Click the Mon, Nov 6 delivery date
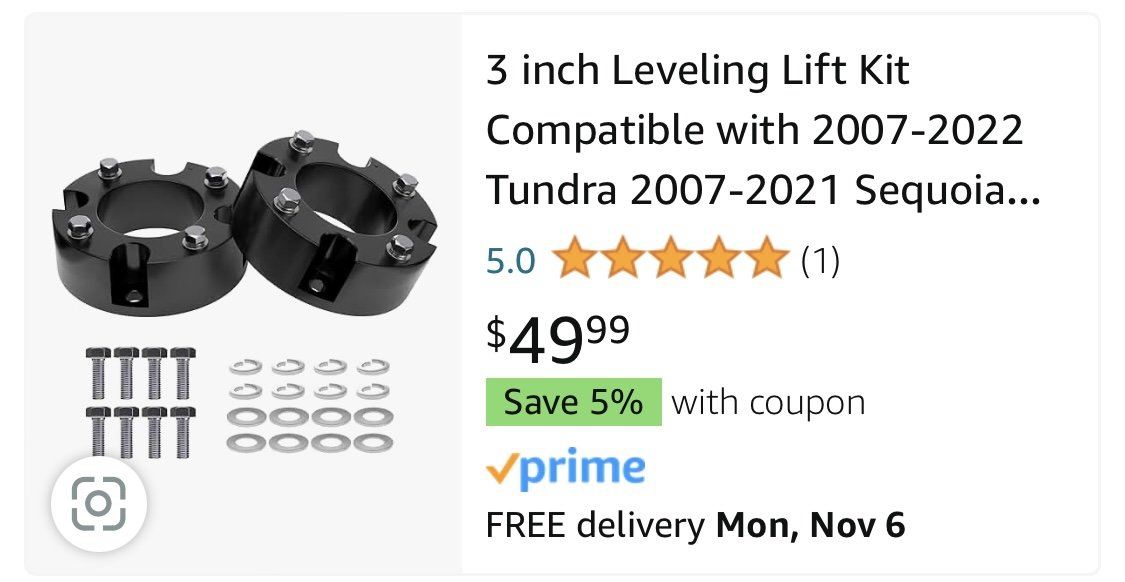The height and width of the screenshot is (582, 1125). point(811,525)
